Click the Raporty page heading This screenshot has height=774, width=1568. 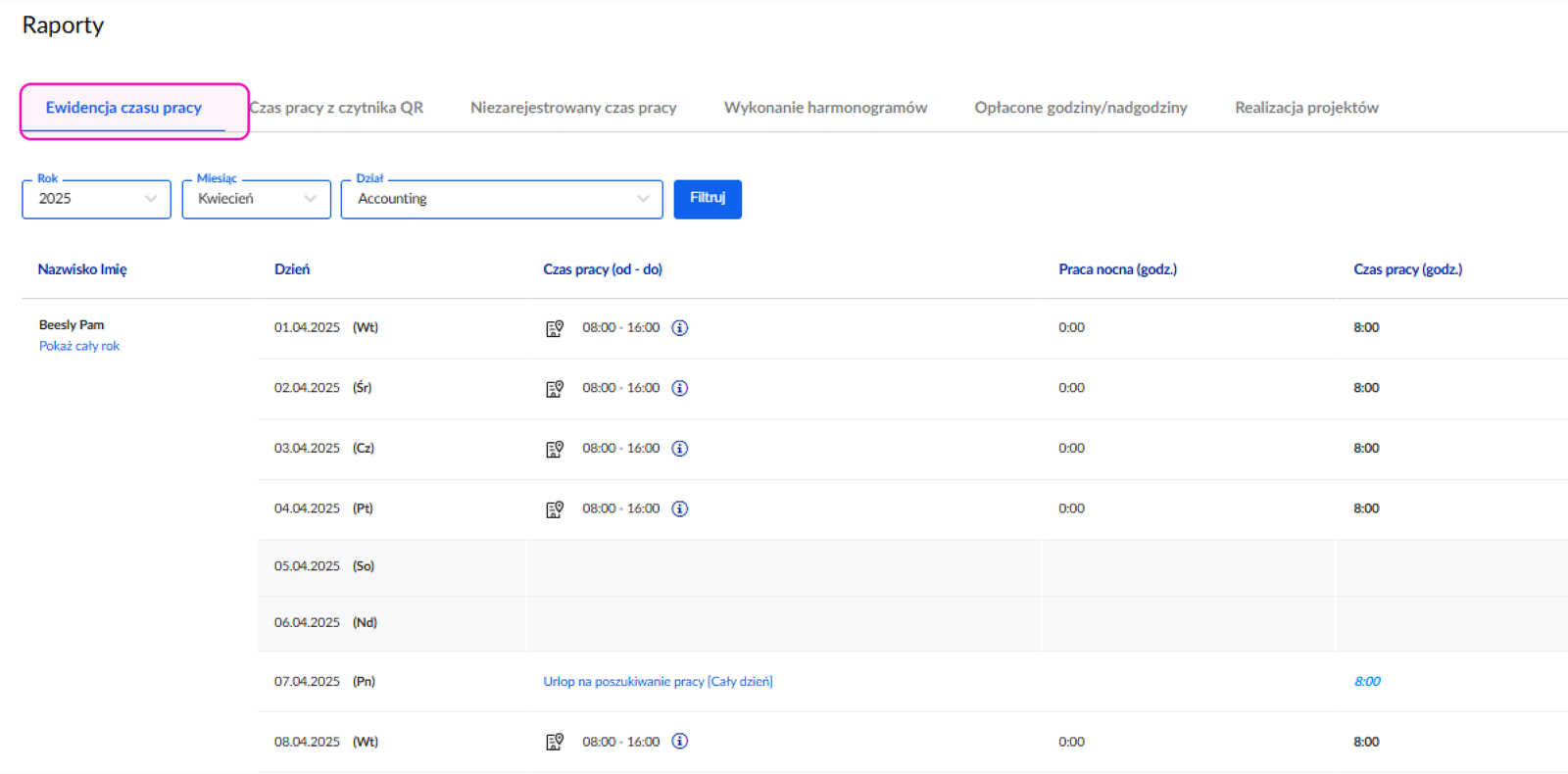(63, 25)
